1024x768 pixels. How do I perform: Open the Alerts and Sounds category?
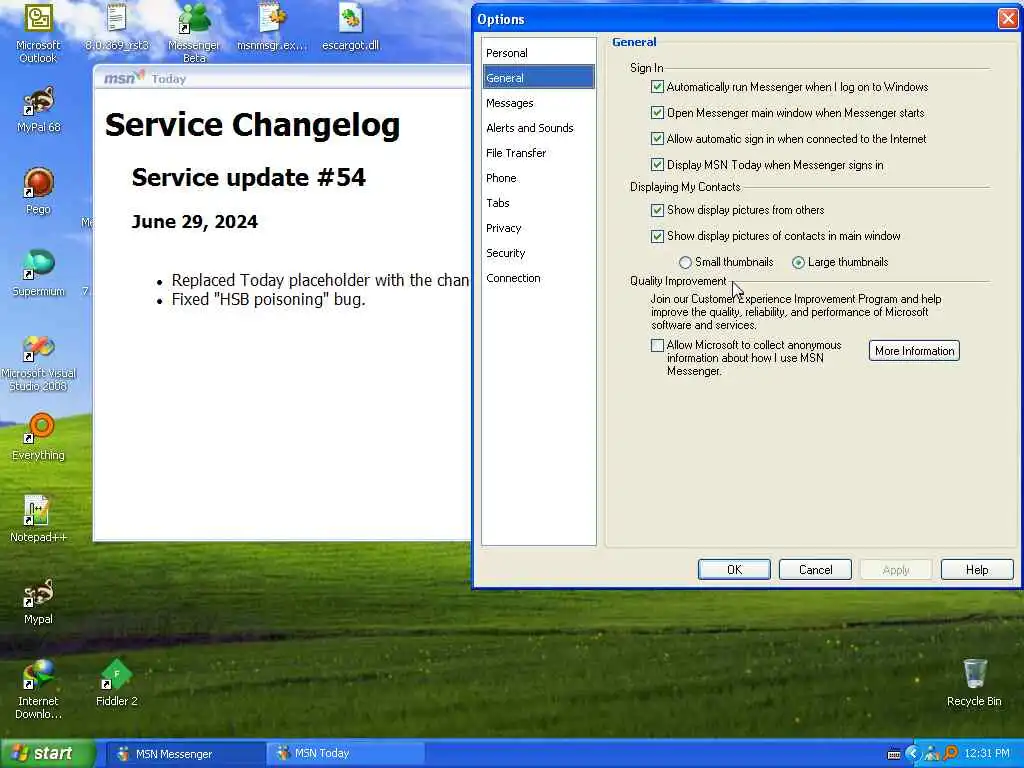[x=539, y=128]
